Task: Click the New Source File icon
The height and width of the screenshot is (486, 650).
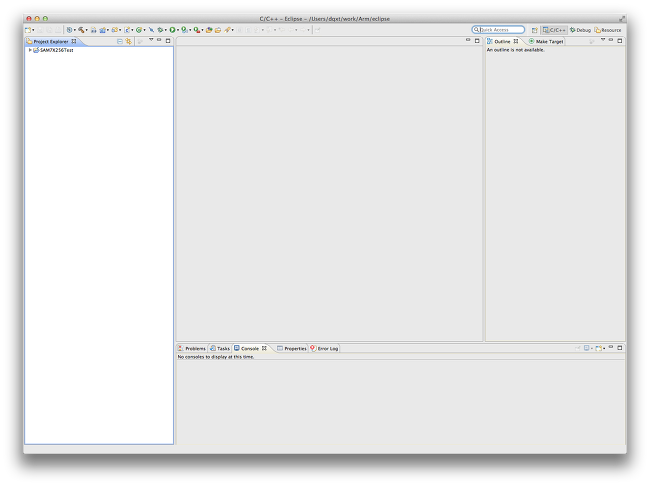Action: tap(127, 30)
